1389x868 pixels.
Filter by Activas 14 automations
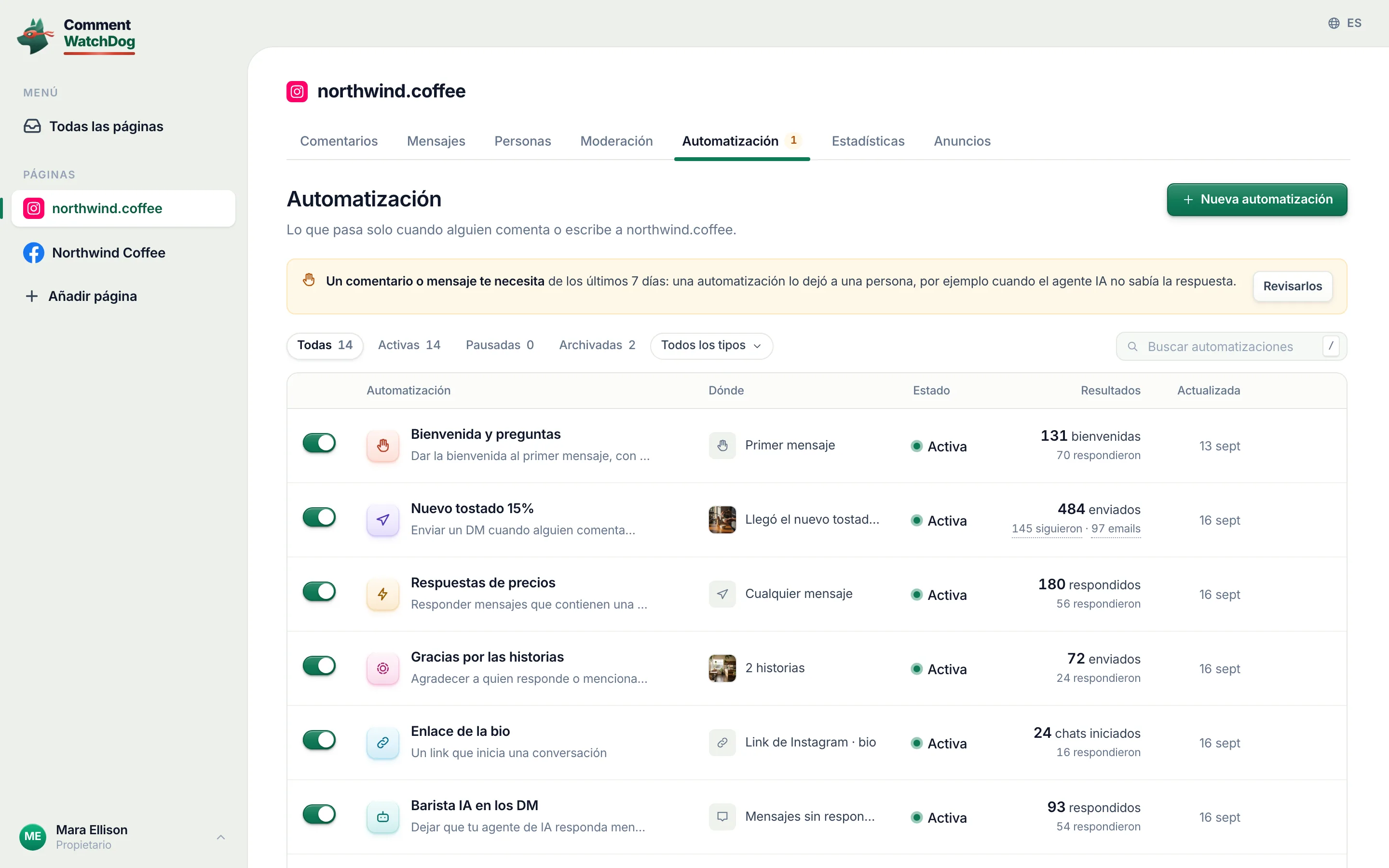(409, 345)
